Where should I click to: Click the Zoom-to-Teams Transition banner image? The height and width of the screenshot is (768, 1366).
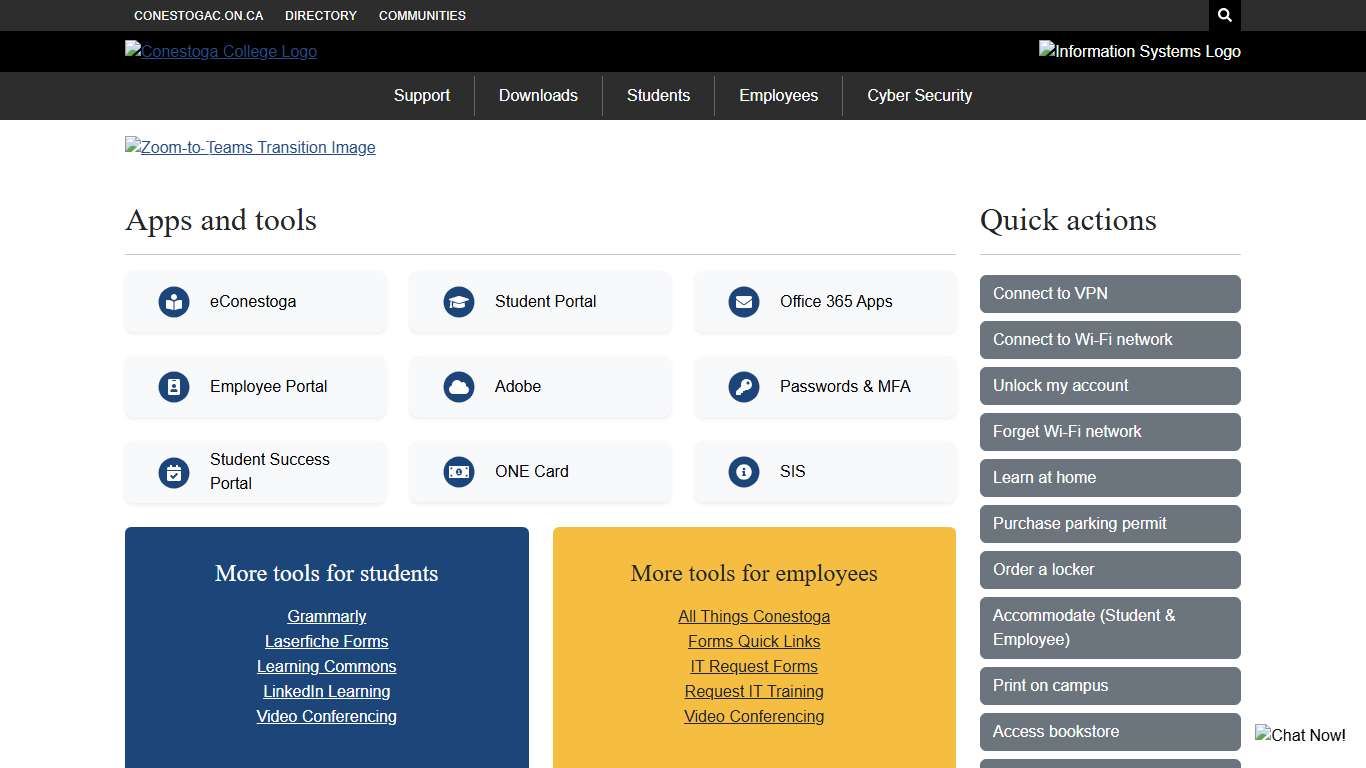pos(250,148)
